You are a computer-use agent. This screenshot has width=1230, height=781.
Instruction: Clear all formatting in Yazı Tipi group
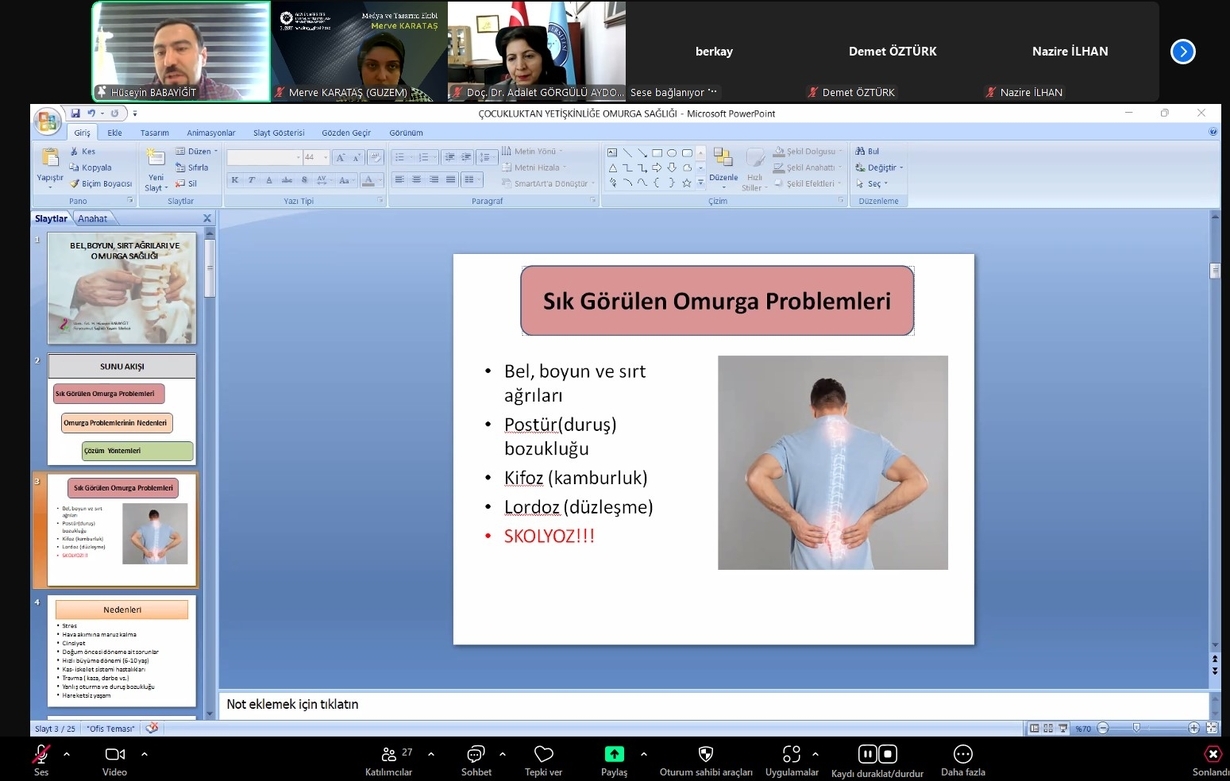click(x=375, y=157)
